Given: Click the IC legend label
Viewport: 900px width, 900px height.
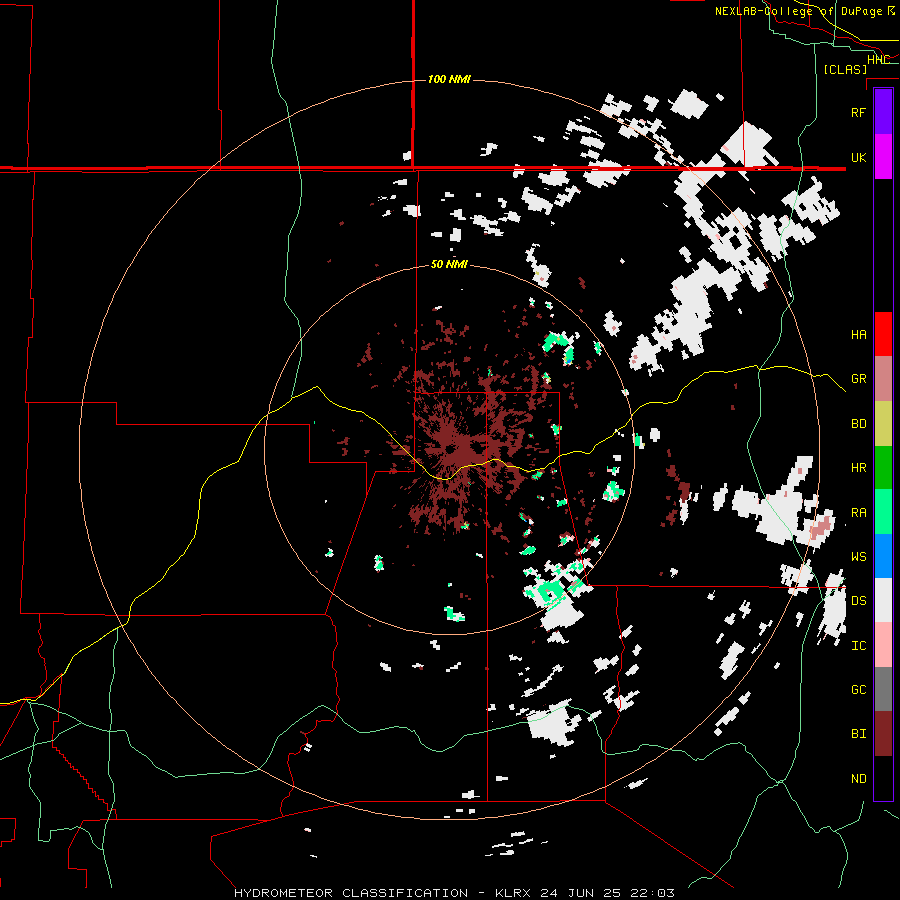Looking at the screenshot, I should point(858,646).
